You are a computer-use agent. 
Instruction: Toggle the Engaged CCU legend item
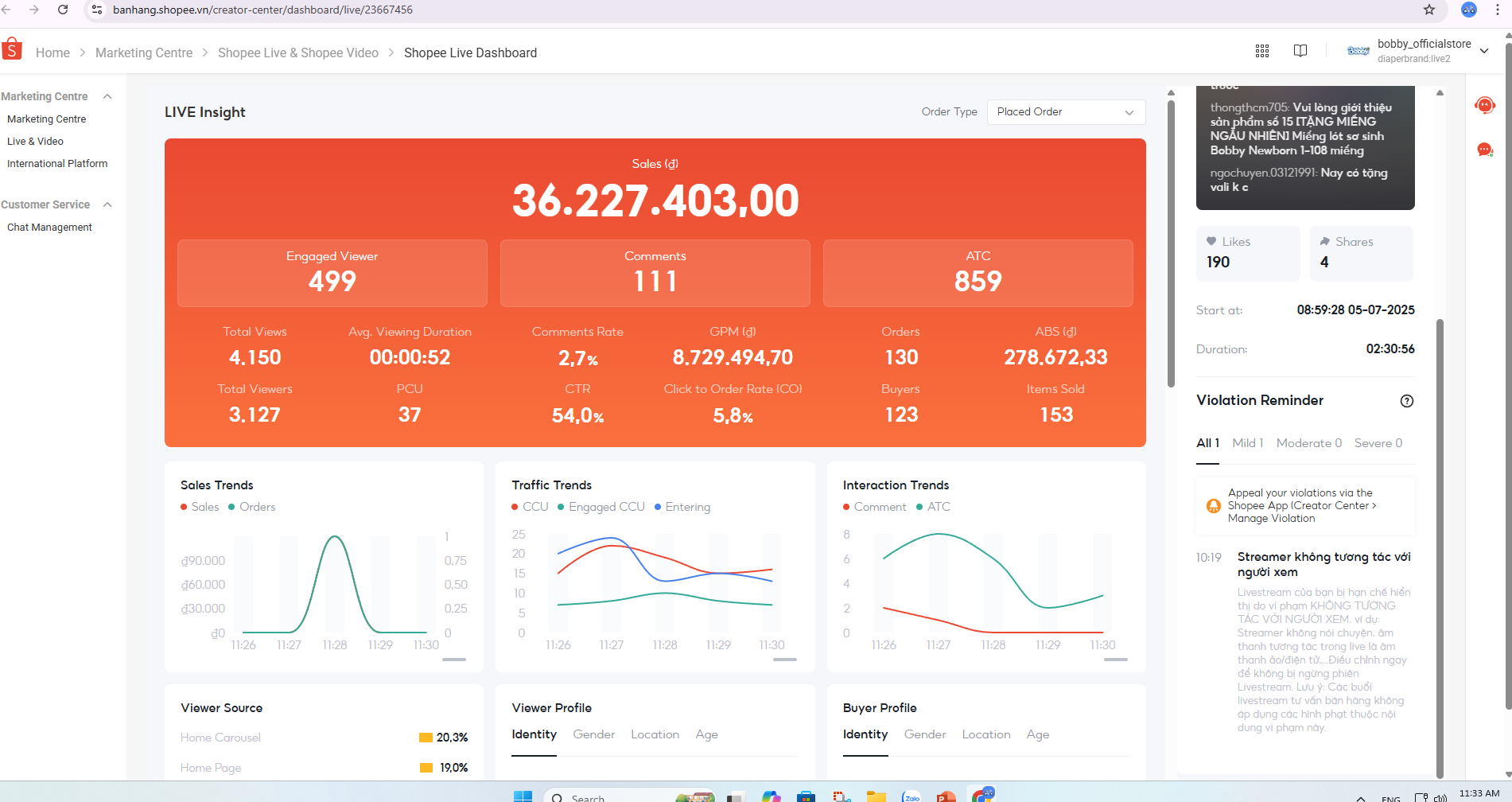[x=601, y=507]
